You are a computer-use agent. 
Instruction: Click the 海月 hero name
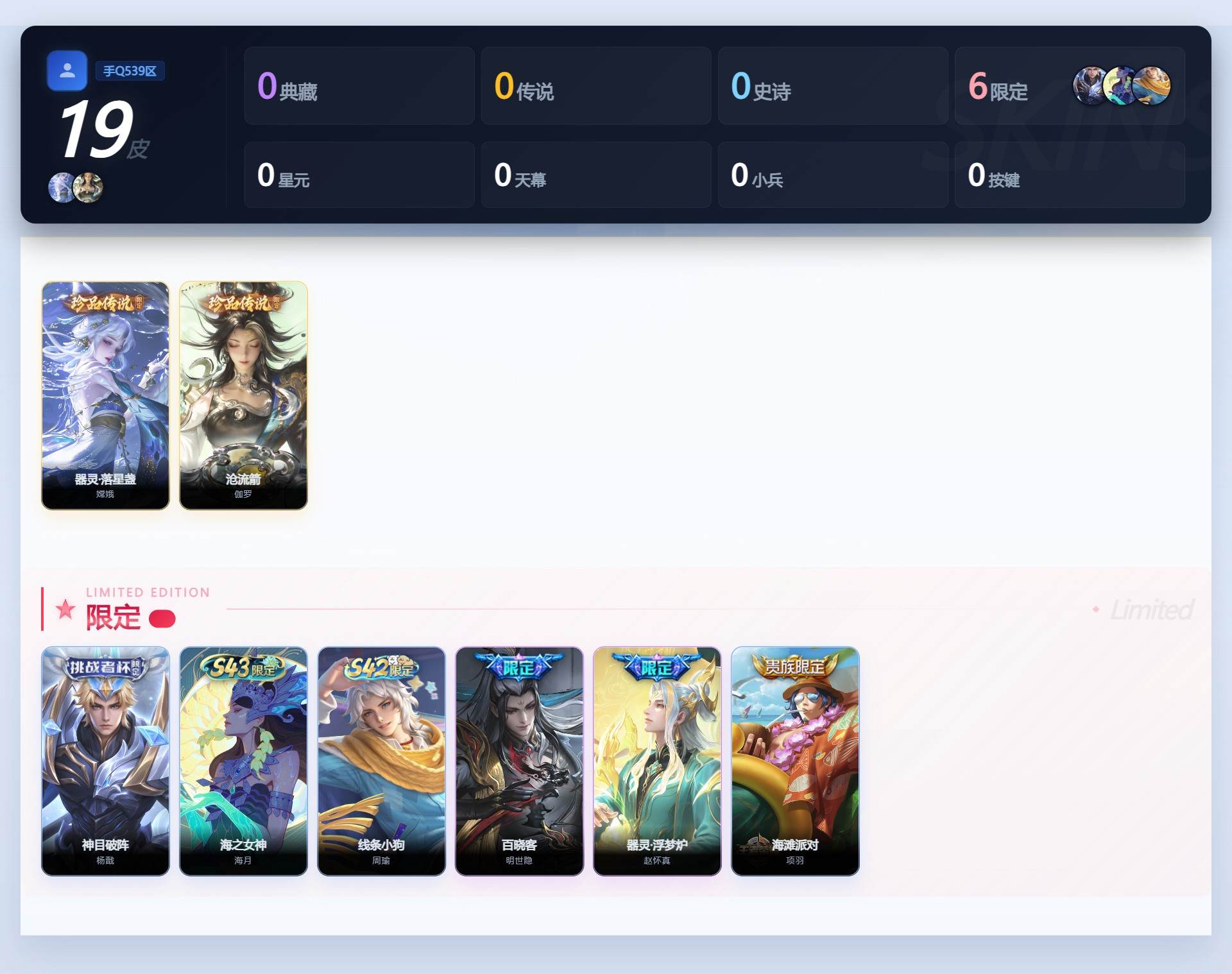click(243, 860)
